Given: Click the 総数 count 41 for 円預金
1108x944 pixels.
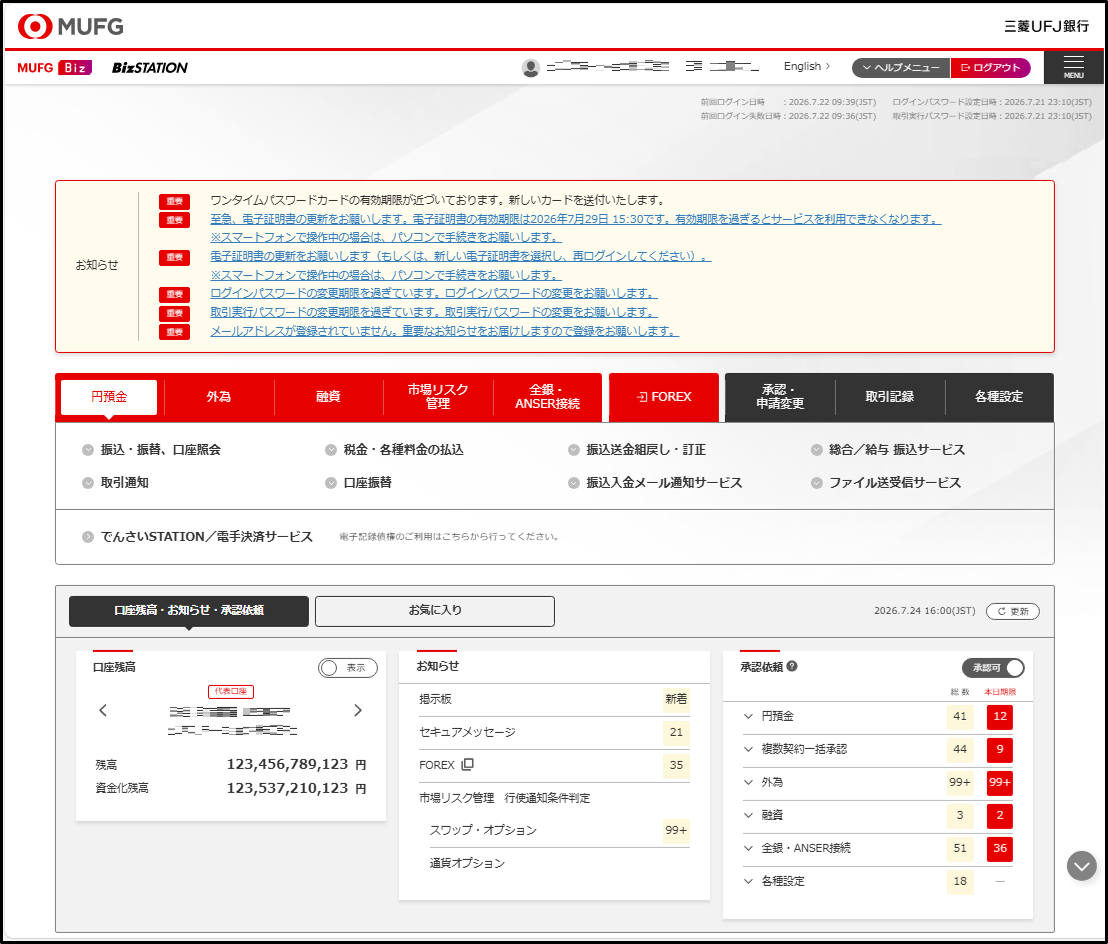Looking at the screenshot, I should coord(960,716).
